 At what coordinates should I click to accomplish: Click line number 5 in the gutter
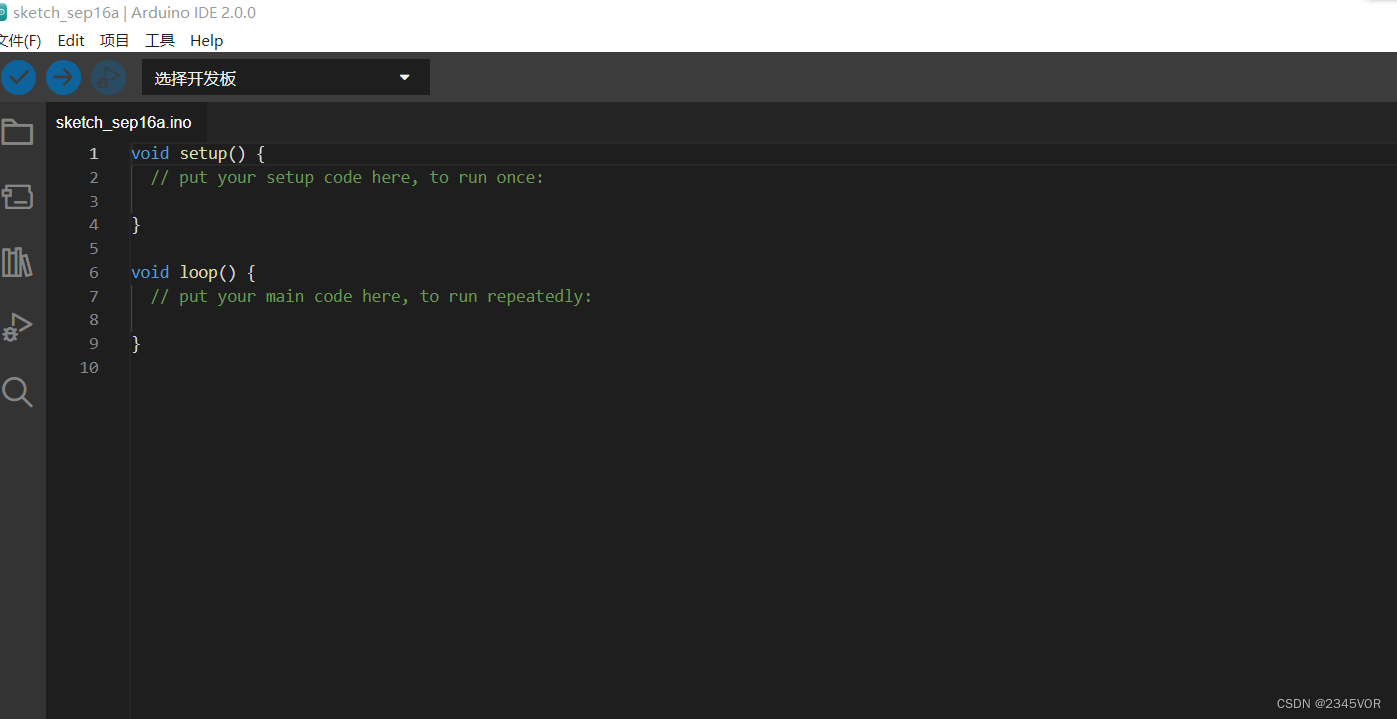[x=94, y=248]
